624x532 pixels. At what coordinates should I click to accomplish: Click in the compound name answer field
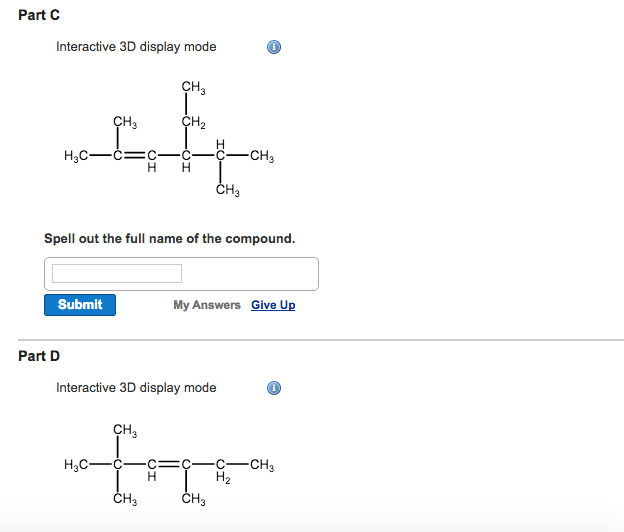click(x=117, y=273)
